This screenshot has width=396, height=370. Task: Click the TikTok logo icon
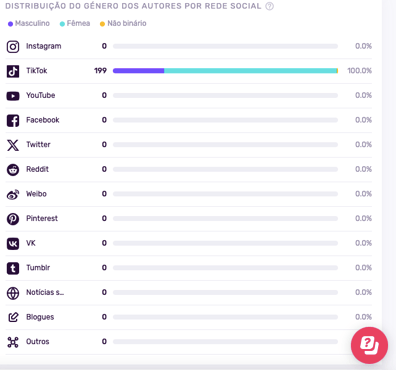point(13,71)
